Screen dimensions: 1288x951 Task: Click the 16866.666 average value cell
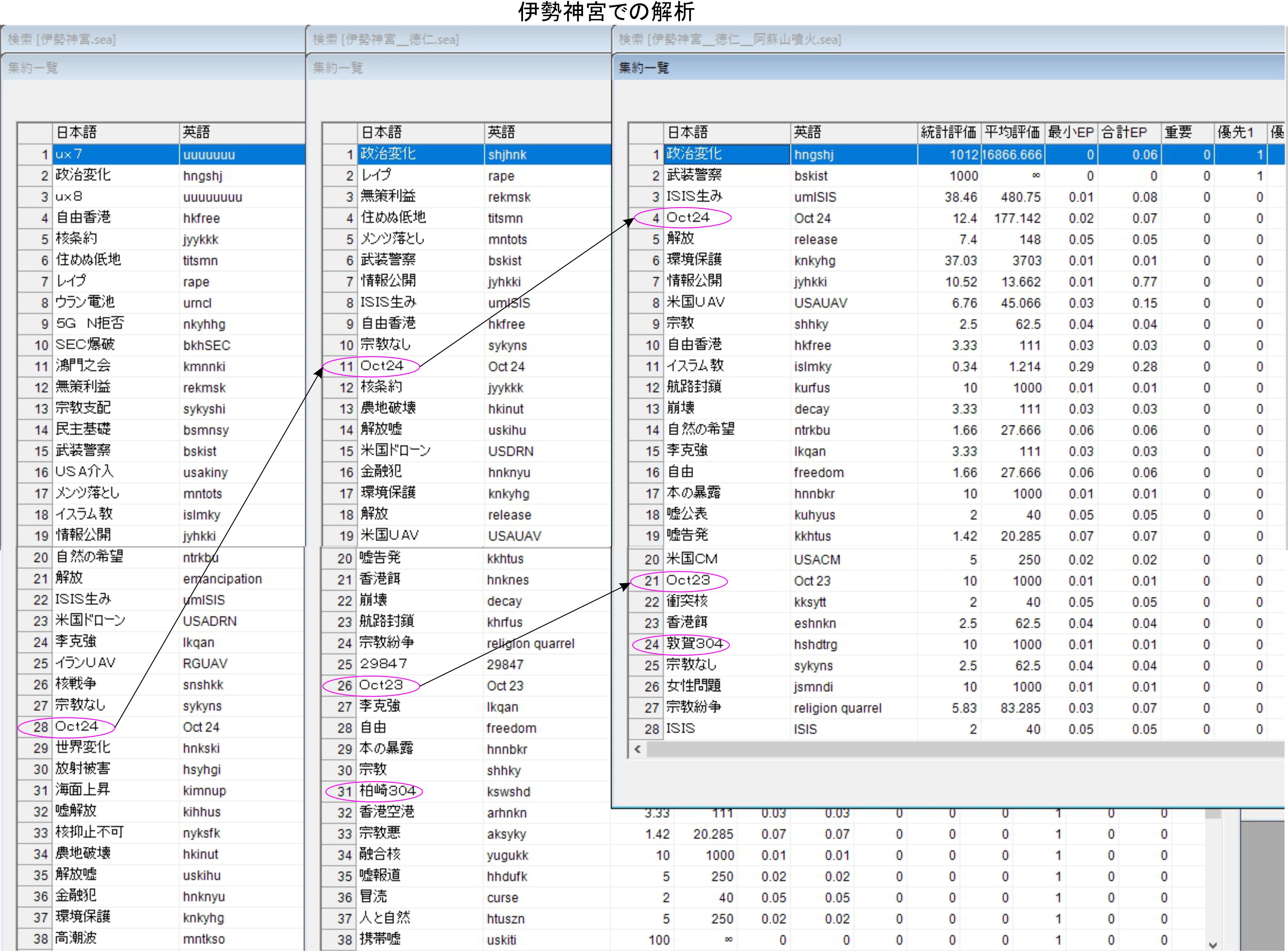[x=1012, y=154]
